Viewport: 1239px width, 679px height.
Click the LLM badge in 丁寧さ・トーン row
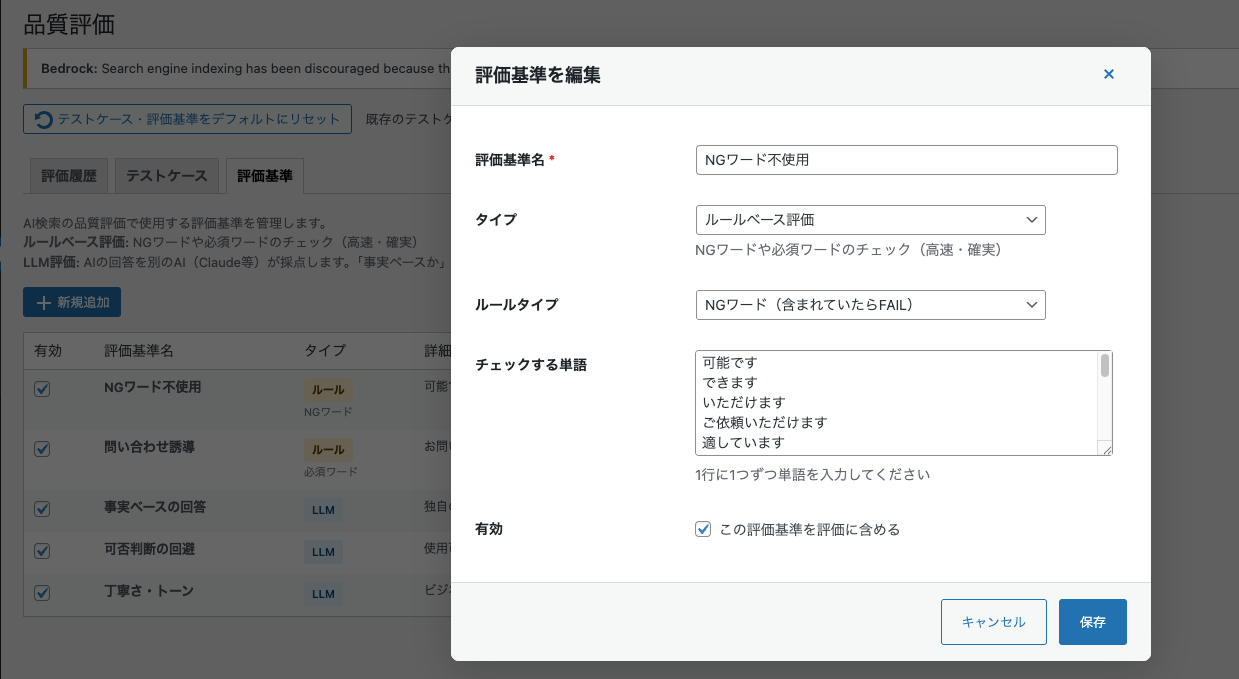pos(323,594)
